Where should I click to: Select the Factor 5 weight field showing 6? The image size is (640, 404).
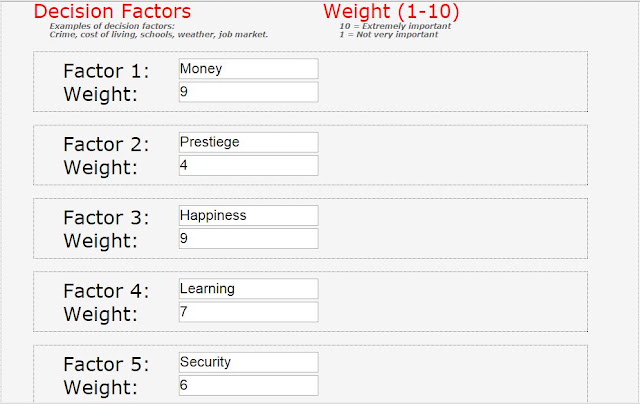click(x=249, y=385)
